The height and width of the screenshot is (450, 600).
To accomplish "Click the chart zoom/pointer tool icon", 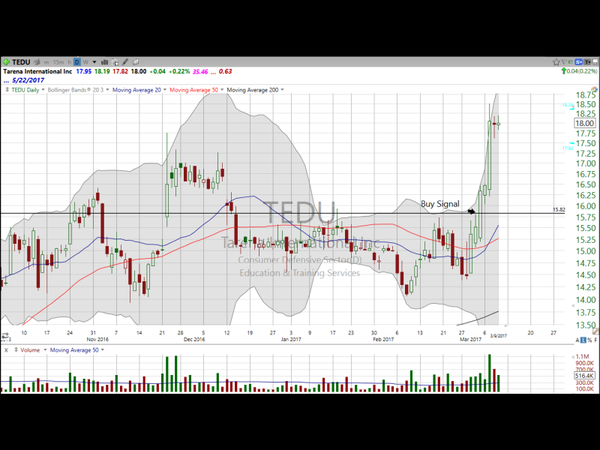I will point(115,62).
